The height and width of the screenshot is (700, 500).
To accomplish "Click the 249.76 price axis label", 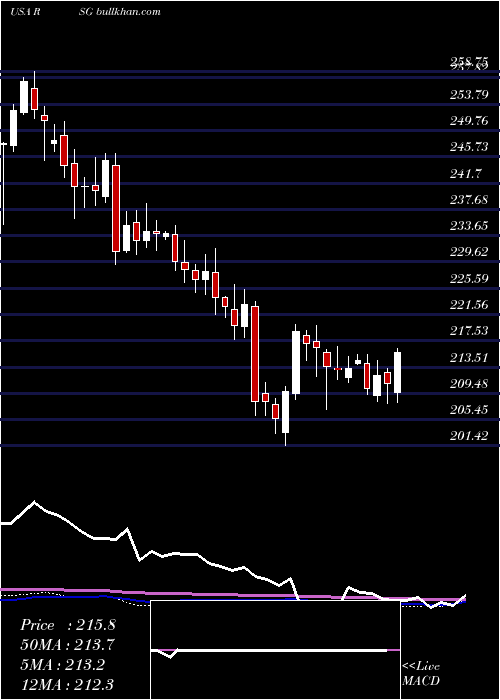I will pos(469,121).
